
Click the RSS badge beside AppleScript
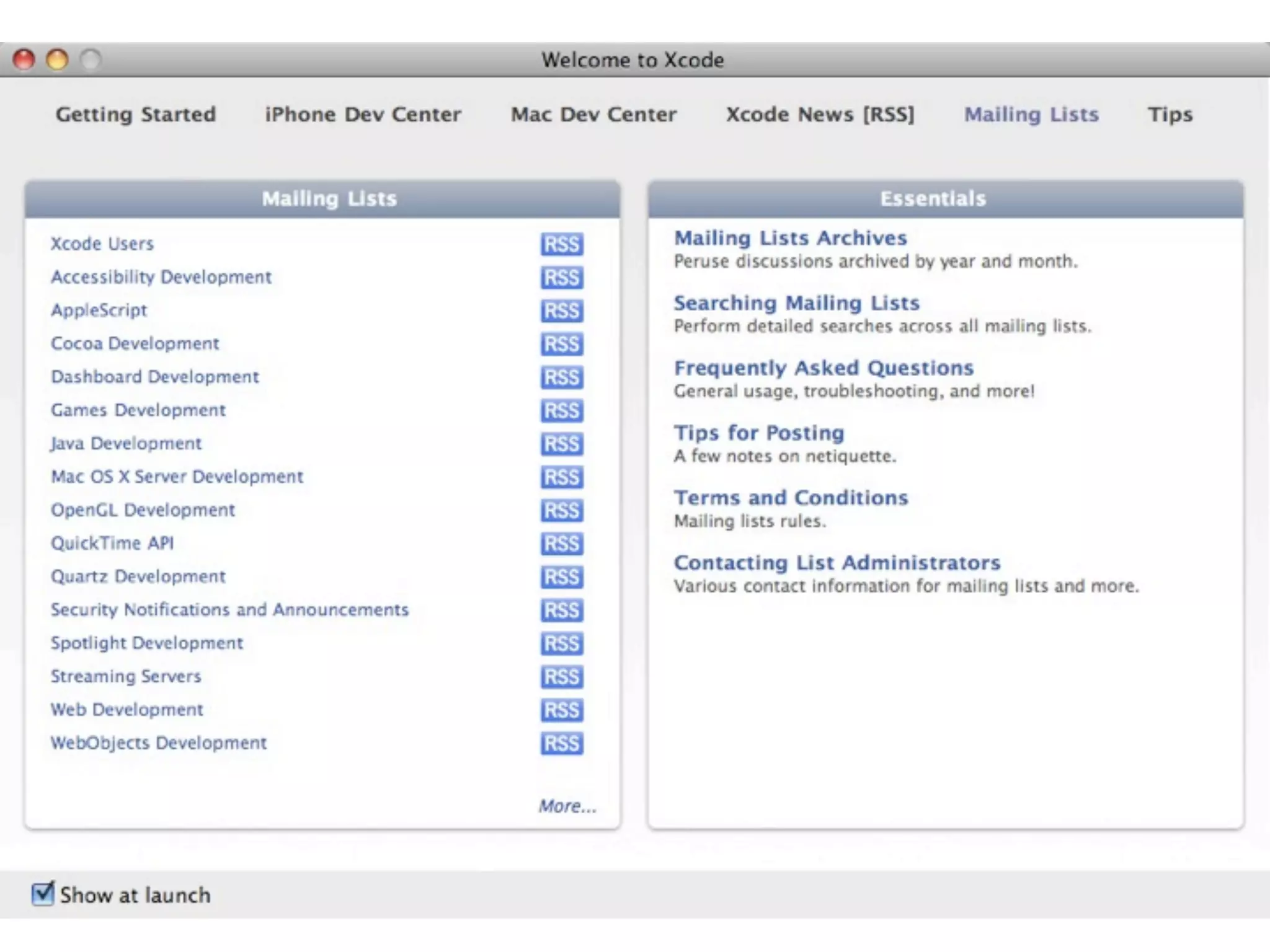pos(561,311)
